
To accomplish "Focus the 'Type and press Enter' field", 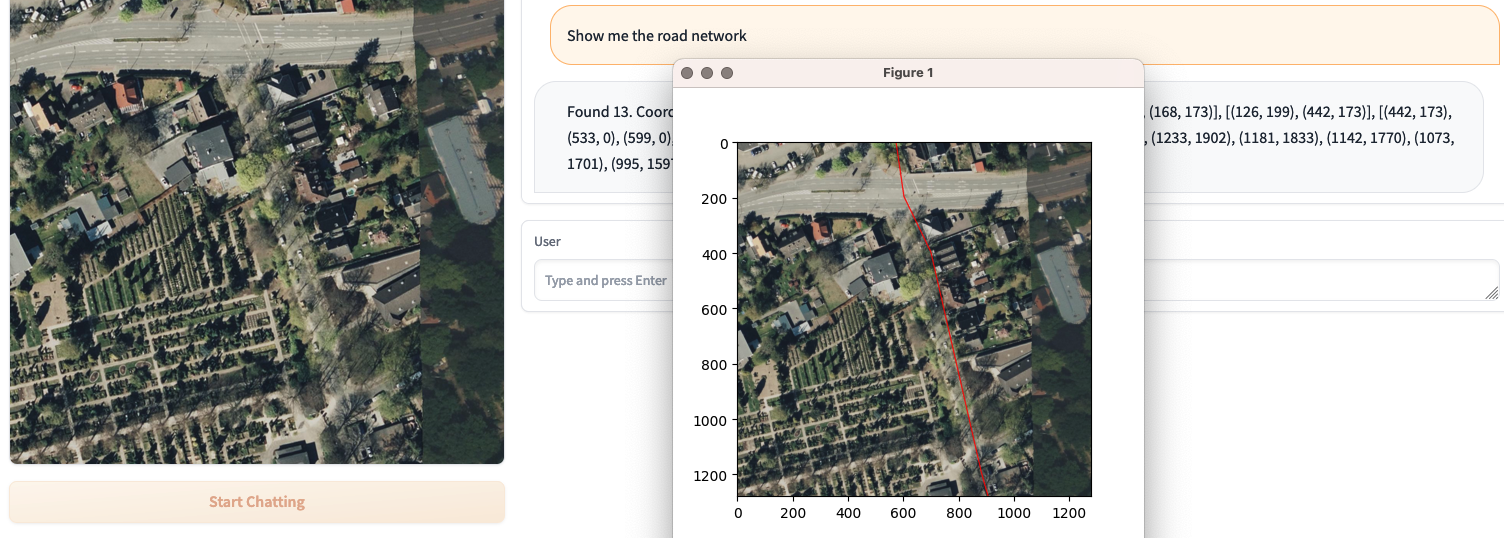I will pos(600,281).
